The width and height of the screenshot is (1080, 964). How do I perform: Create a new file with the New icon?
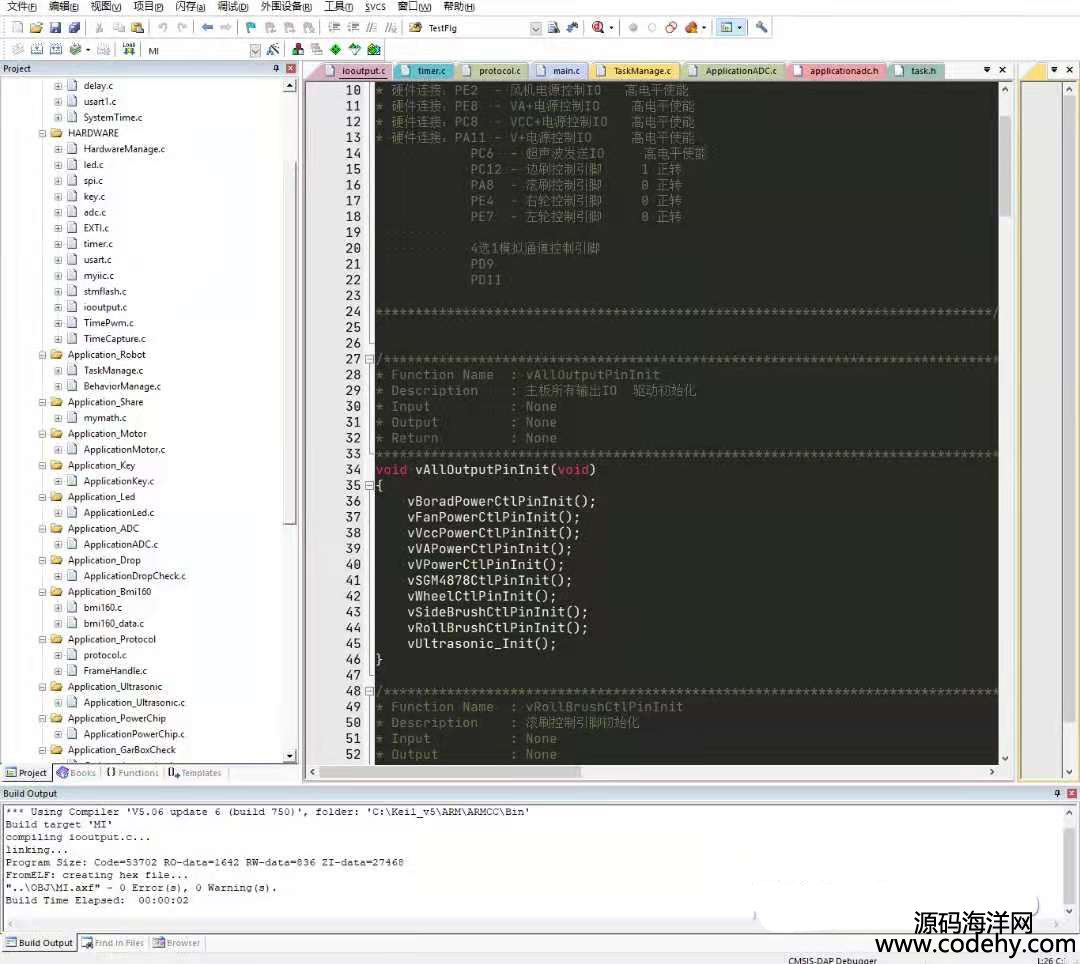[18, 28]
